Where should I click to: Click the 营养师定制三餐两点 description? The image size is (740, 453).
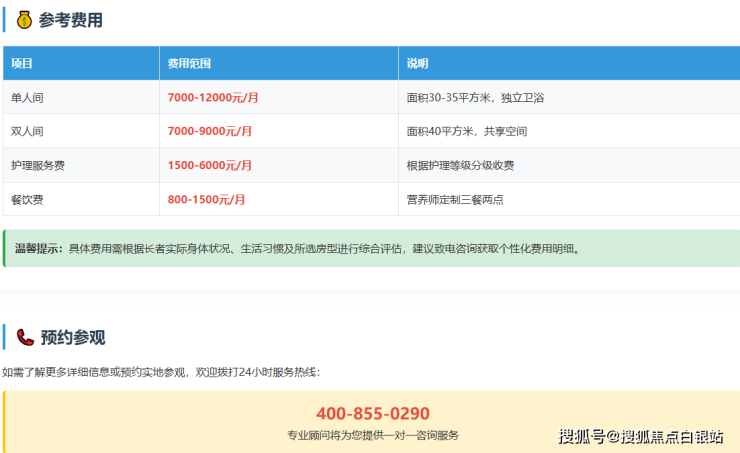[x=454, y=199]
